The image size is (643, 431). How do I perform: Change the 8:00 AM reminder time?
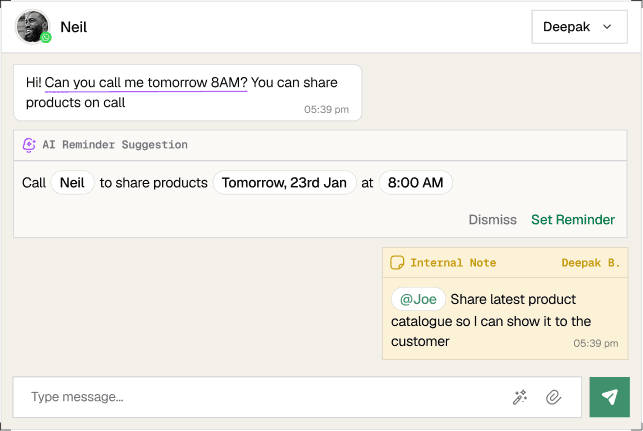415,183
